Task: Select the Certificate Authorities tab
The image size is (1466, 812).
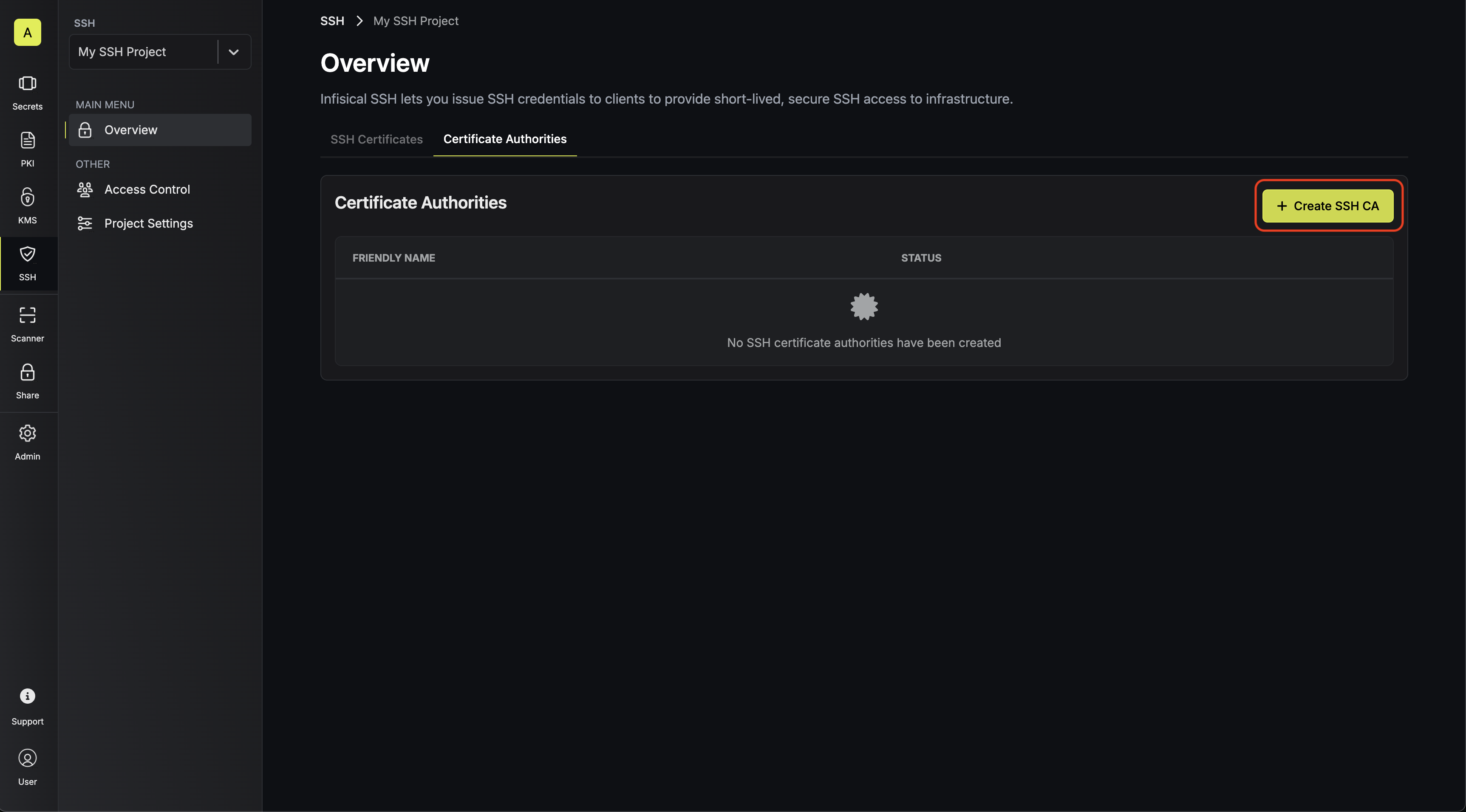Action: [505, 139]
